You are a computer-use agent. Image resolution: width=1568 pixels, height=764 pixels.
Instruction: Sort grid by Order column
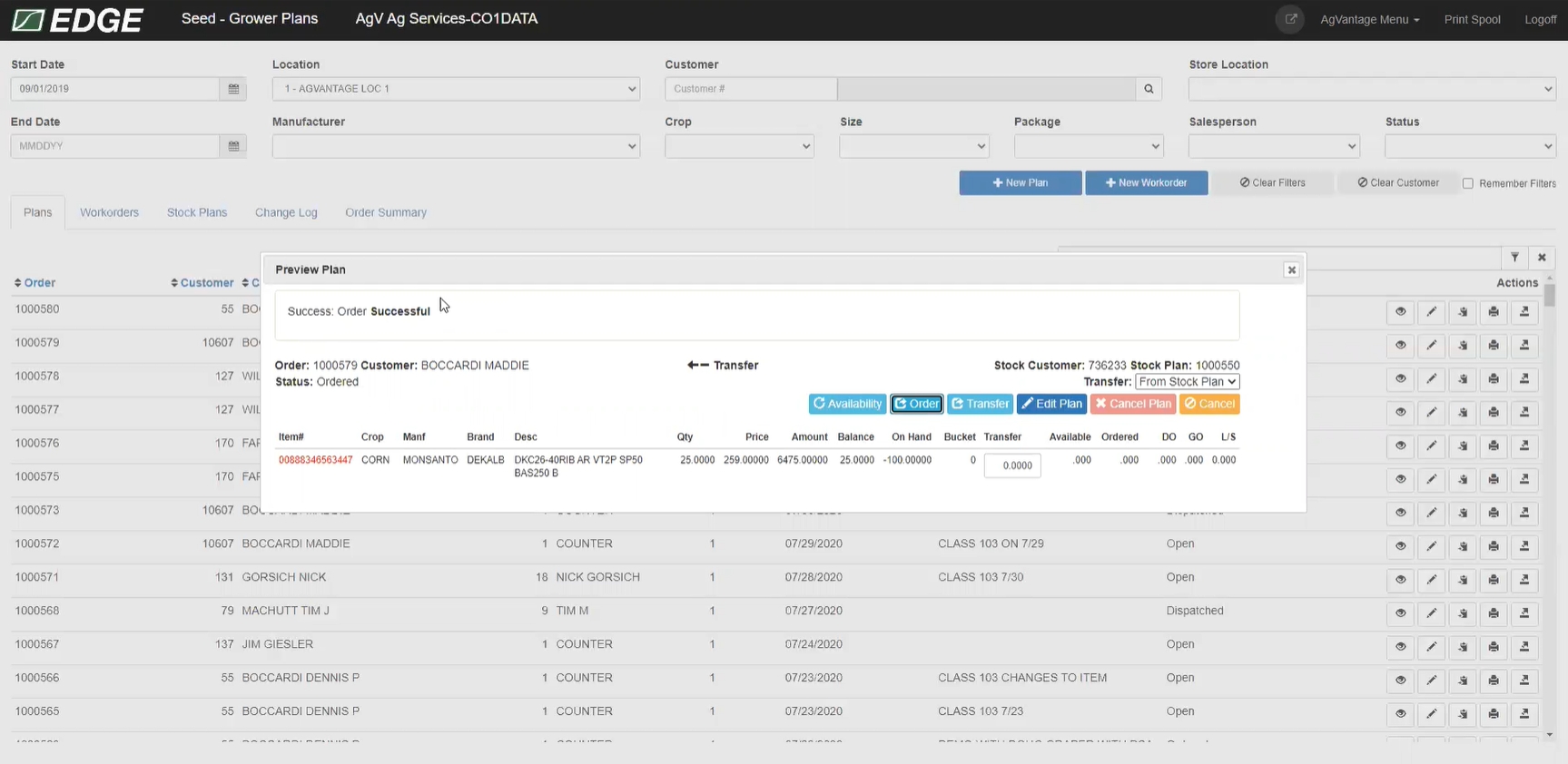[35, 283]
